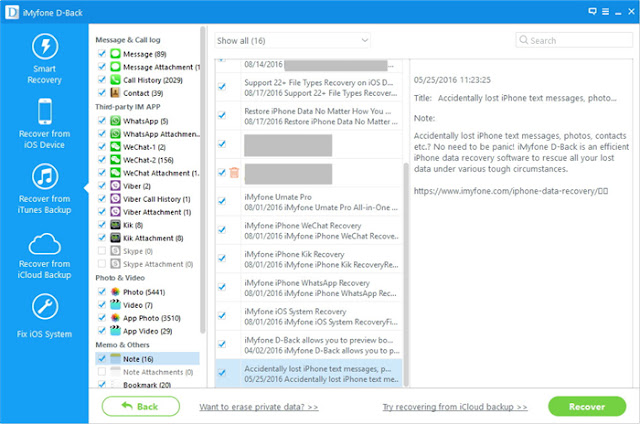This screenshot has width=640, height=424.
Task: Focus the Search input field
Action: [574, 40]
